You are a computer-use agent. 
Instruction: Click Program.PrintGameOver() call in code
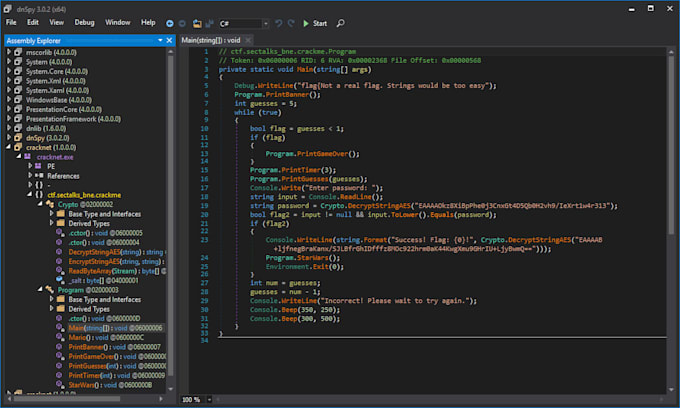coord(312,154)
